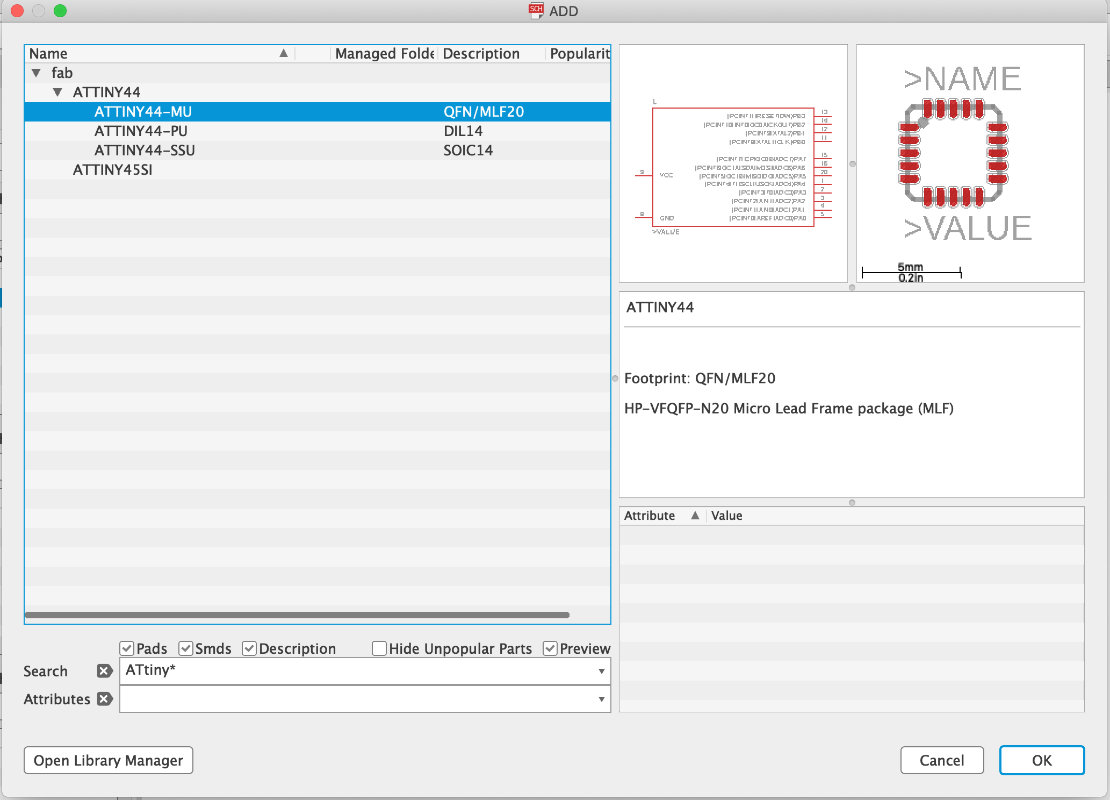Click the splitter handle between the two previews
This screenshot has width=1110, height=800.
pos(852,164)
